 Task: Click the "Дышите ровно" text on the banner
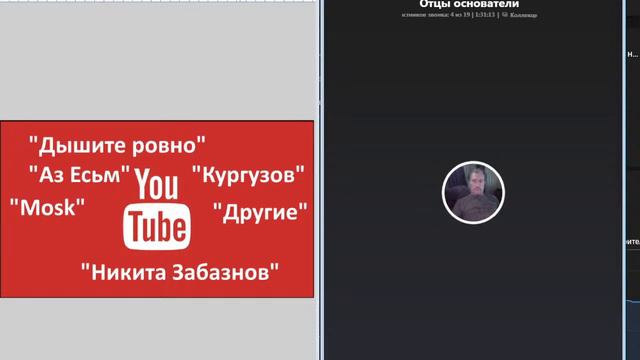pyautogui.click(x=117, y=145)
